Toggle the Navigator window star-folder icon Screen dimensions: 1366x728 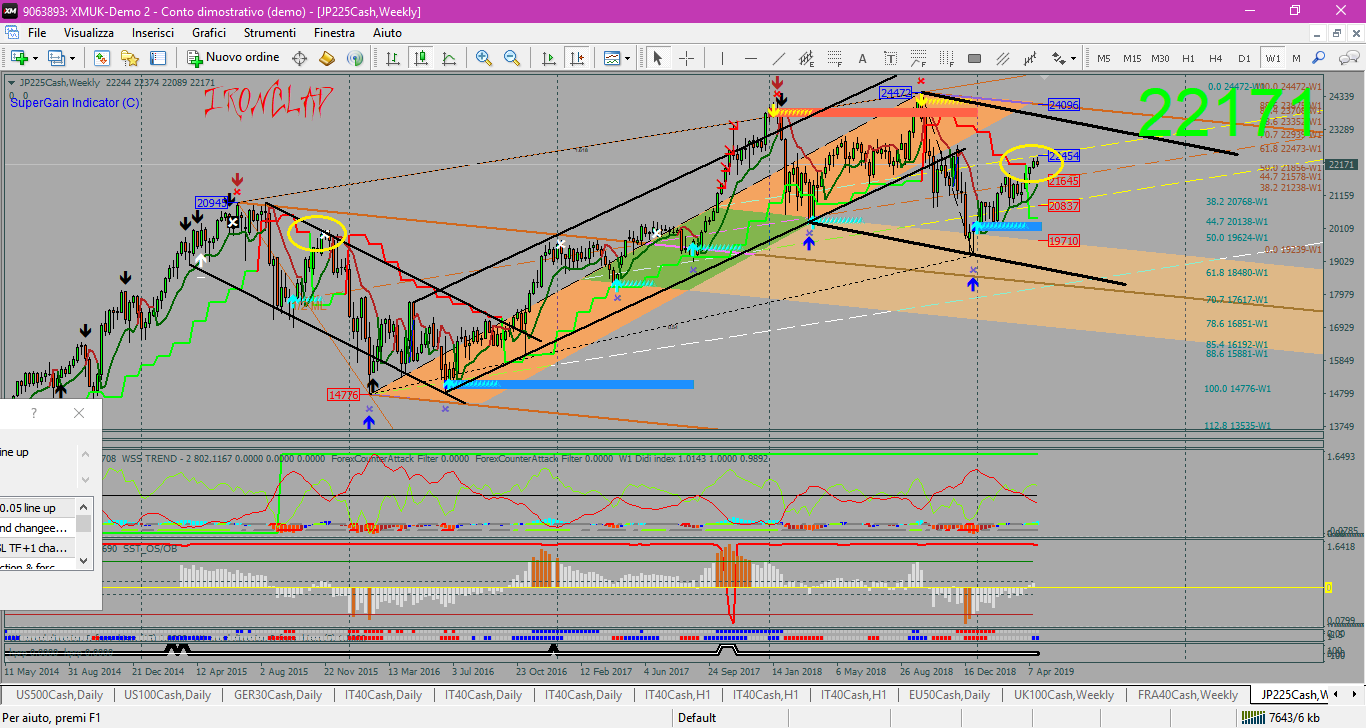click(x=130, y=58)
